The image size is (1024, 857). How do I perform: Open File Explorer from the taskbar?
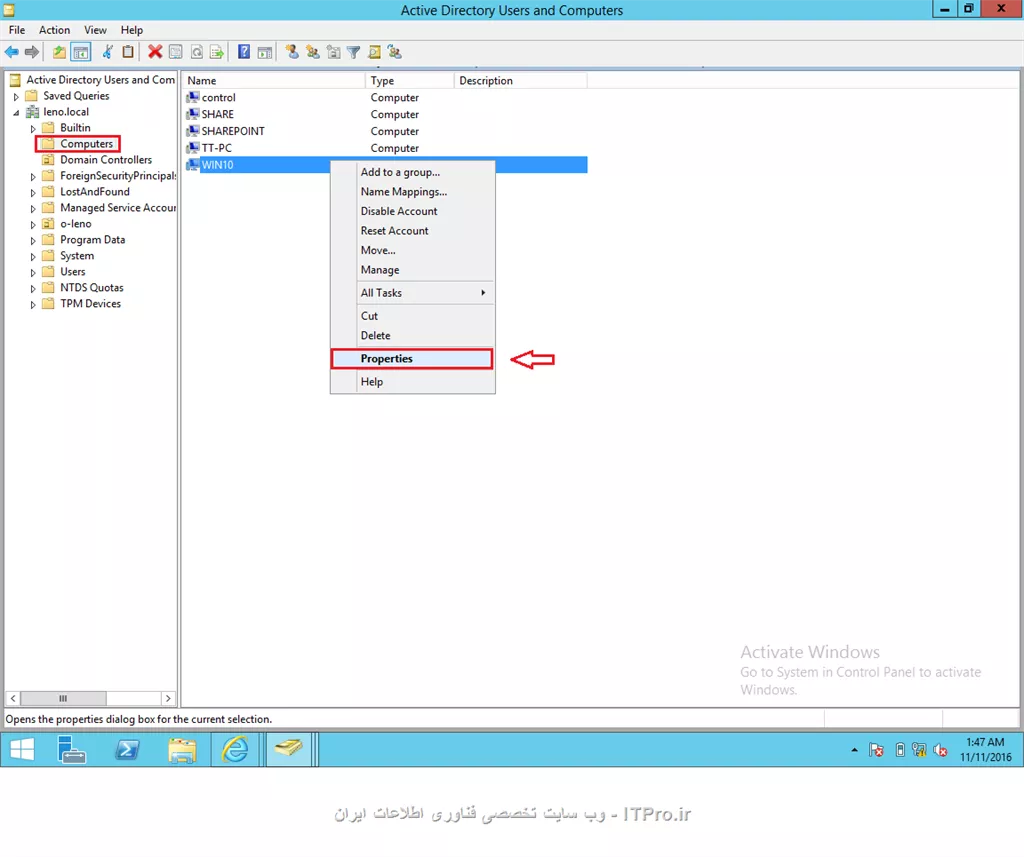(x=182, y=749)
